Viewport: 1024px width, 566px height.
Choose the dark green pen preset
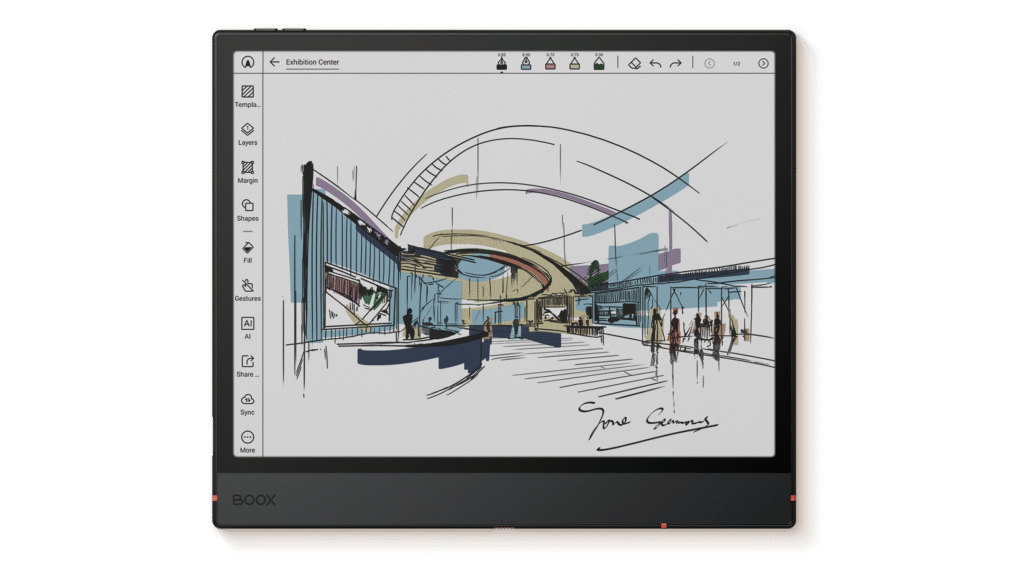599,63
